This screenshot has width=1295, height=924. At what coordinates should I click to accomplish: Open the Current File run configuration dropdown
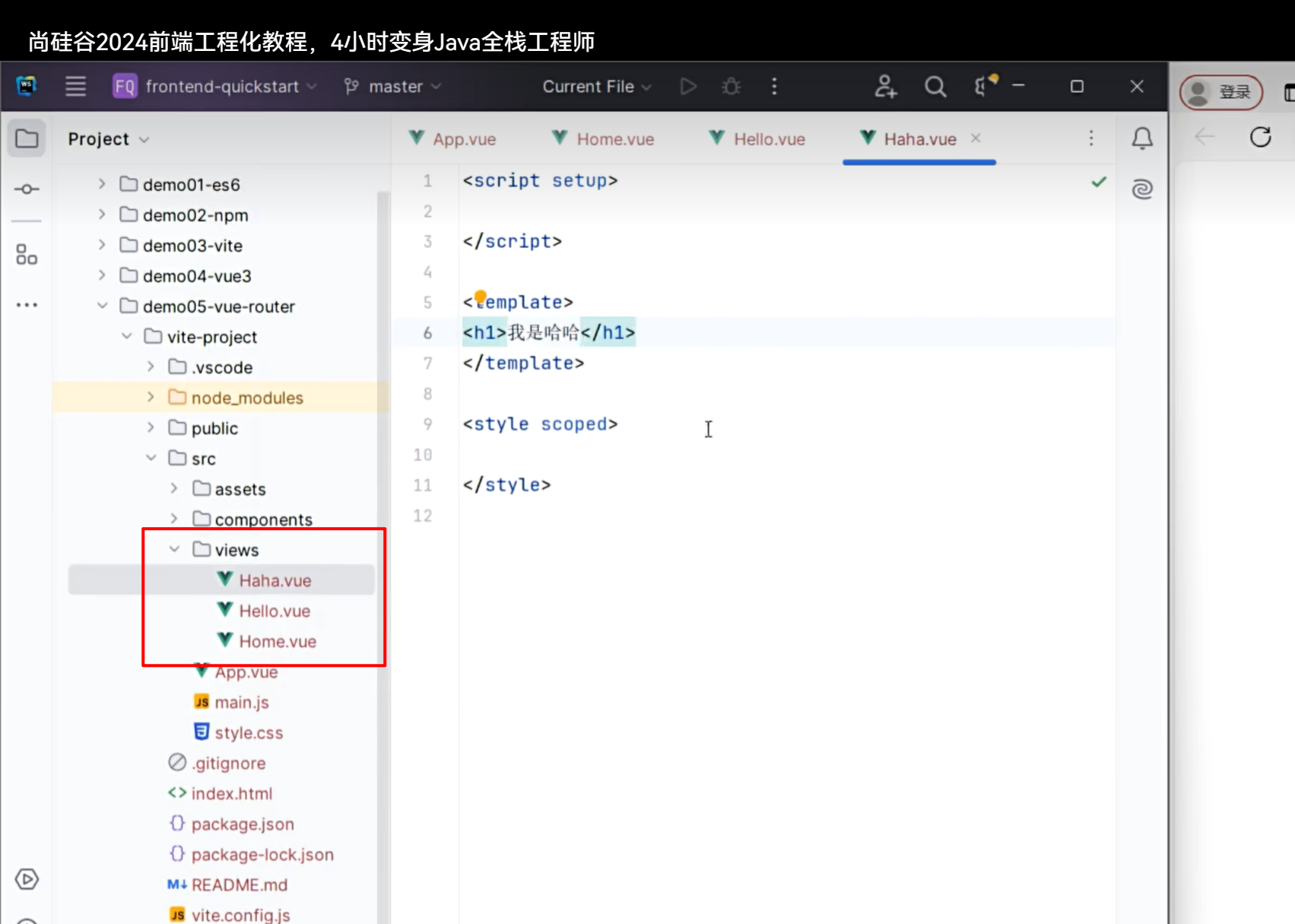click(597, 87)
